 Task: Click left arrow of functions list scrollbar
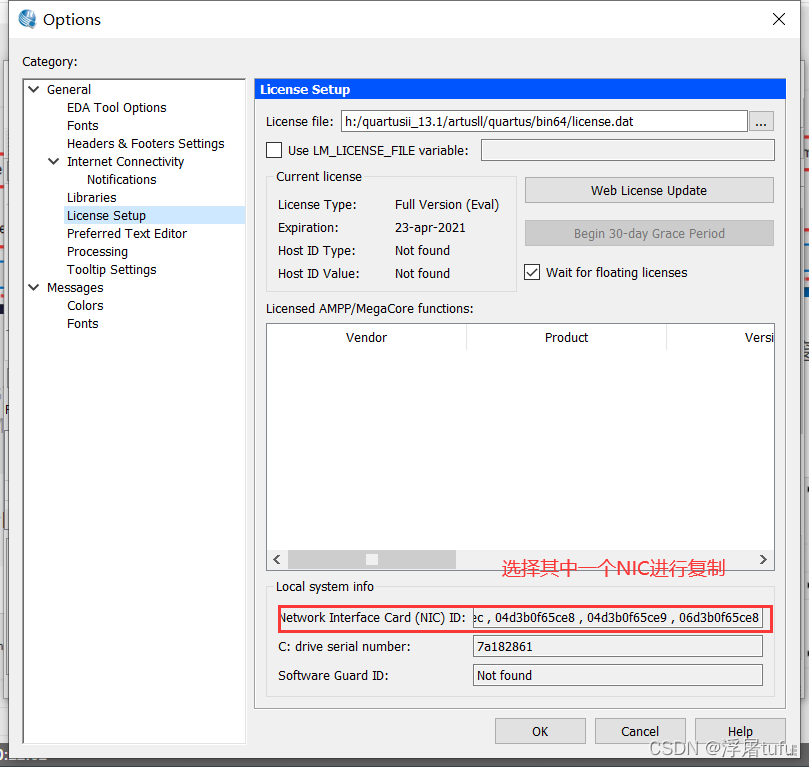[277, 560]
